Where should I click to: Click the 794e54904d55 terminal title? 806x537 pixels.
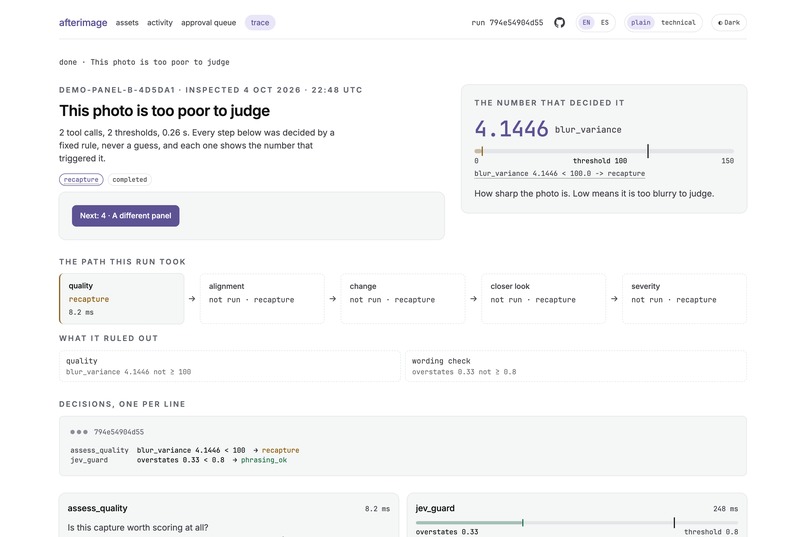tap(119, 432)
